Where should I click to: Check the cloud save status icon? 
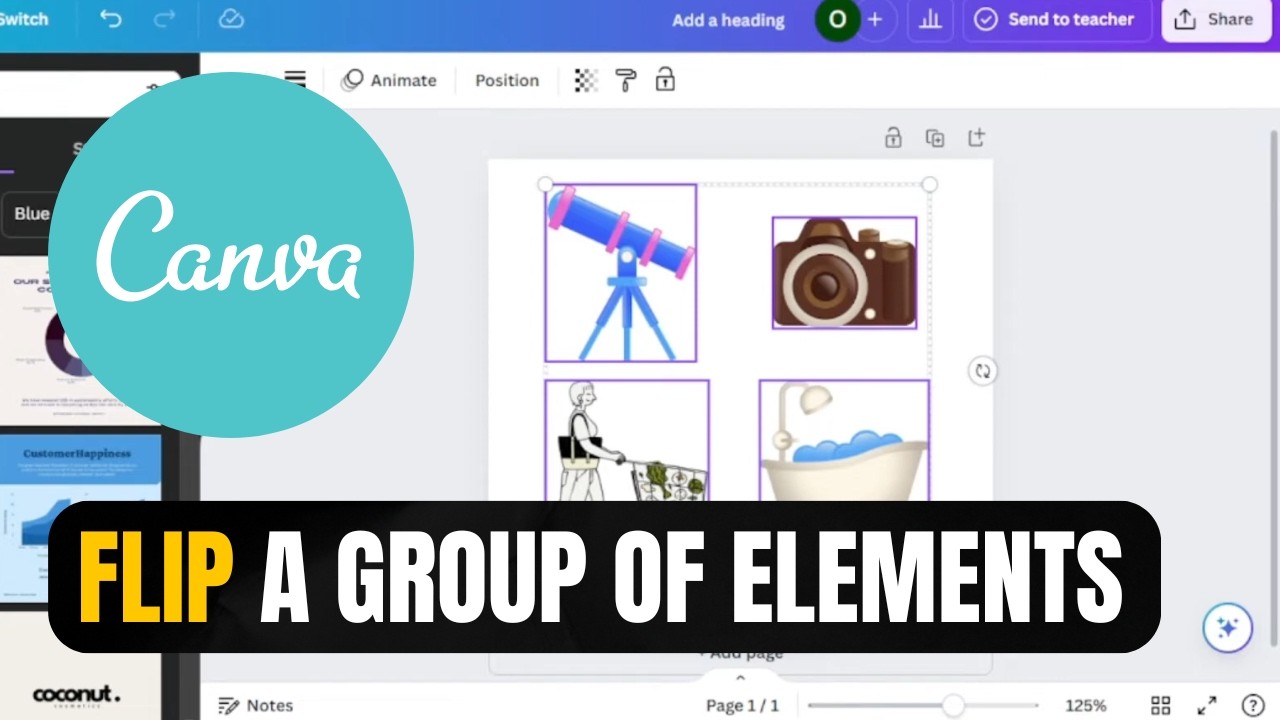click(231, 19)
